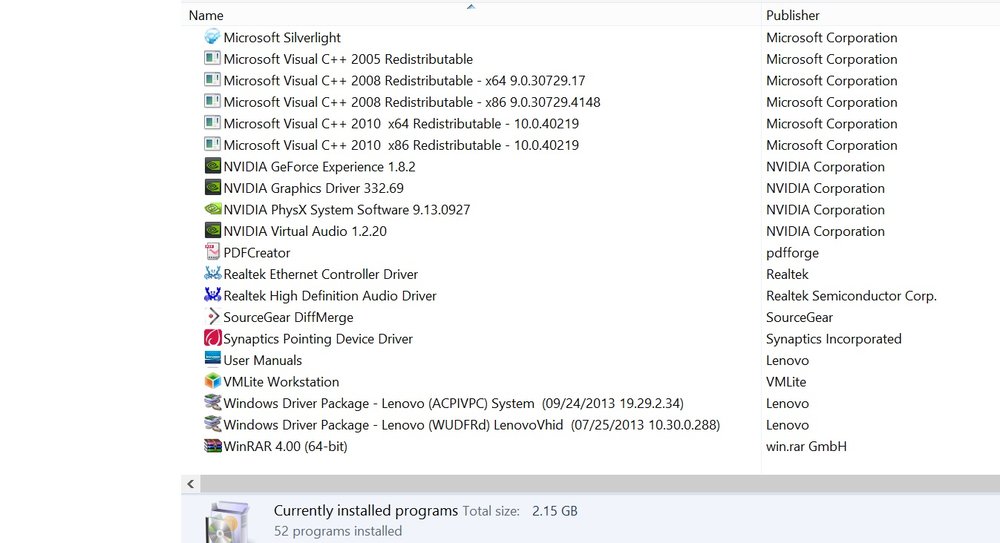This screenshot has height=543, width=1000.
Task: Select the VMLite Workstation cube icon
Action: click(x=212, y=381)
